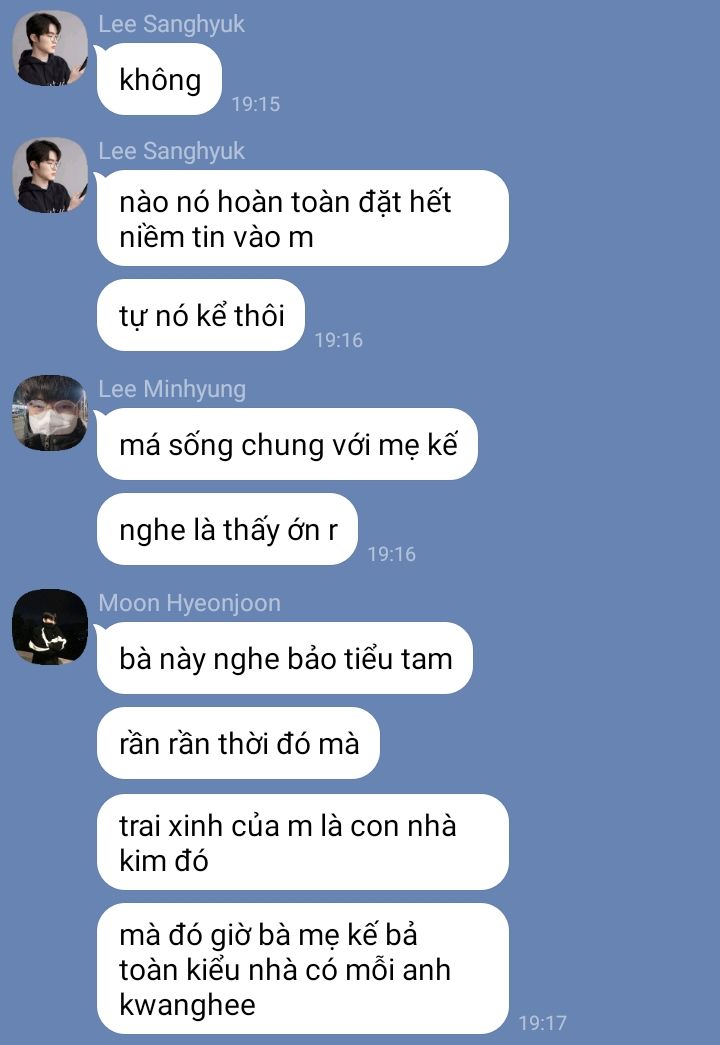Click the 19:17 timestamp

[543, 1022]
